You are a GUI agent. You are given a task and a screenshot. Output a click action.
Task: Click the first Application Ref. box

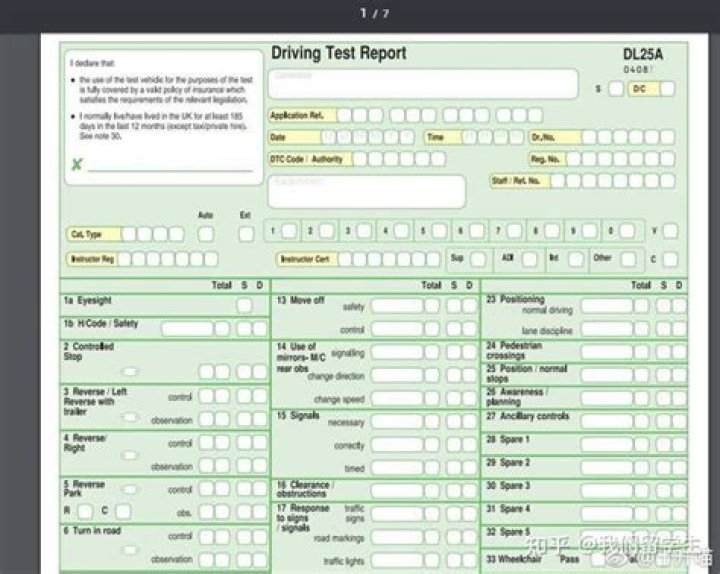pos(344,115)
